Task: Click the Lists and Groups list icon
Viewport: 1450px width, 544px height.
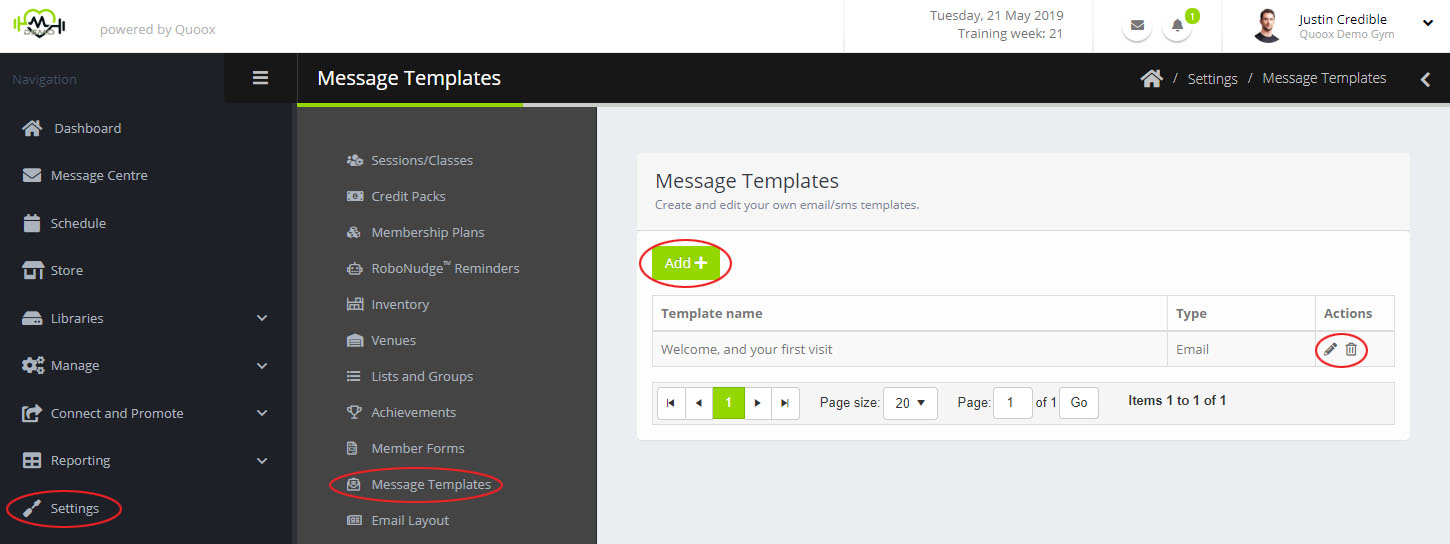Action: point(354,376)
